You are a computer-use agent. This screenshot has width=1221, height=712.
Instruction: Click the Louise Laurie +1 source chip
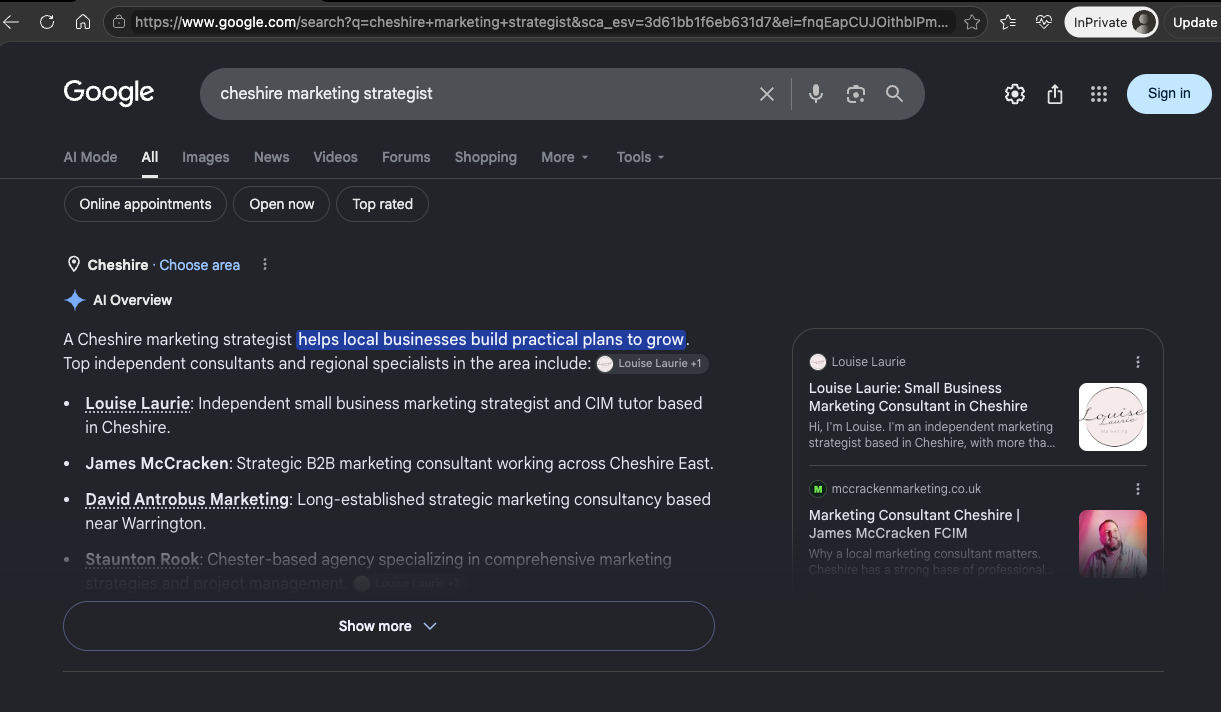click(x=652, y=363)
